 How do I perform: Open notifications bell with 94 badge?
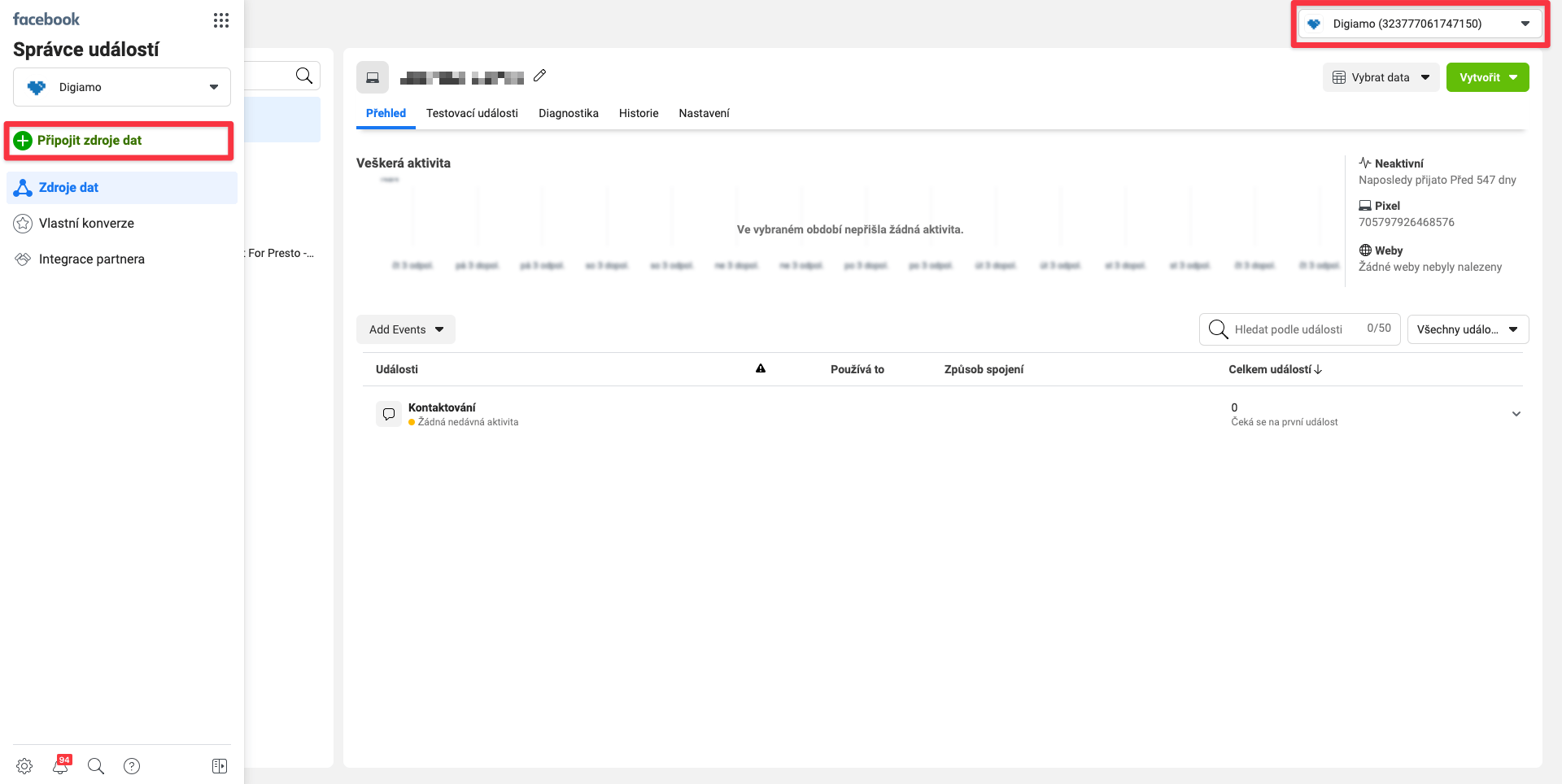pos(60,765)
